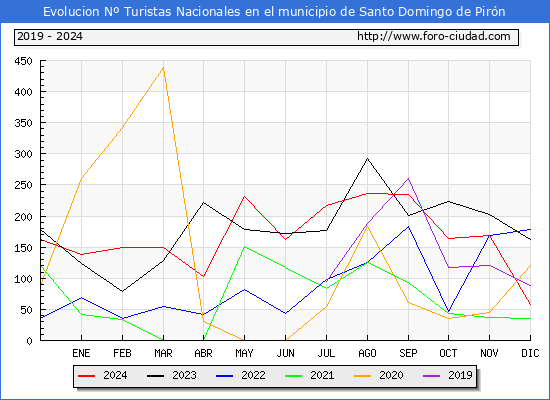Click the red 2024 peak at MAY
Viewport: 550px width, 400px height.
244,196
